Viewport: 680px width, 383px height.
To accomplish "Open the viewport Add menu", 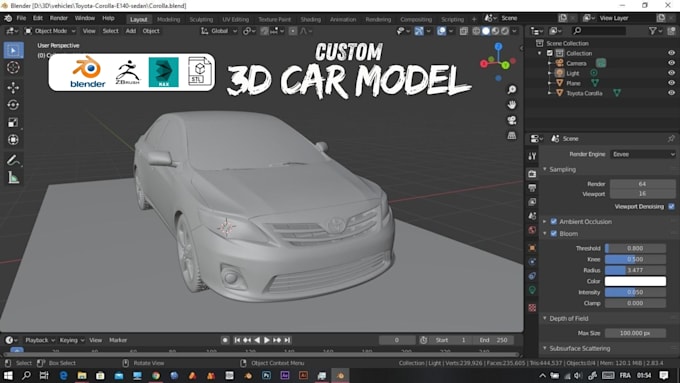I will point(131,31).
